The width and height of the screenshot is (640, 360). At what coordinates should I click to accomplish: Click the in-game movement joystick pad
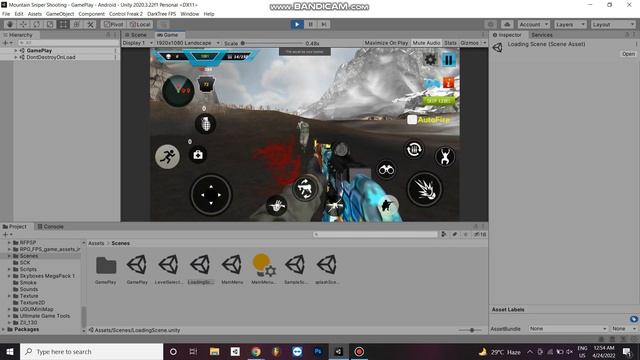(x=211, y=195)
